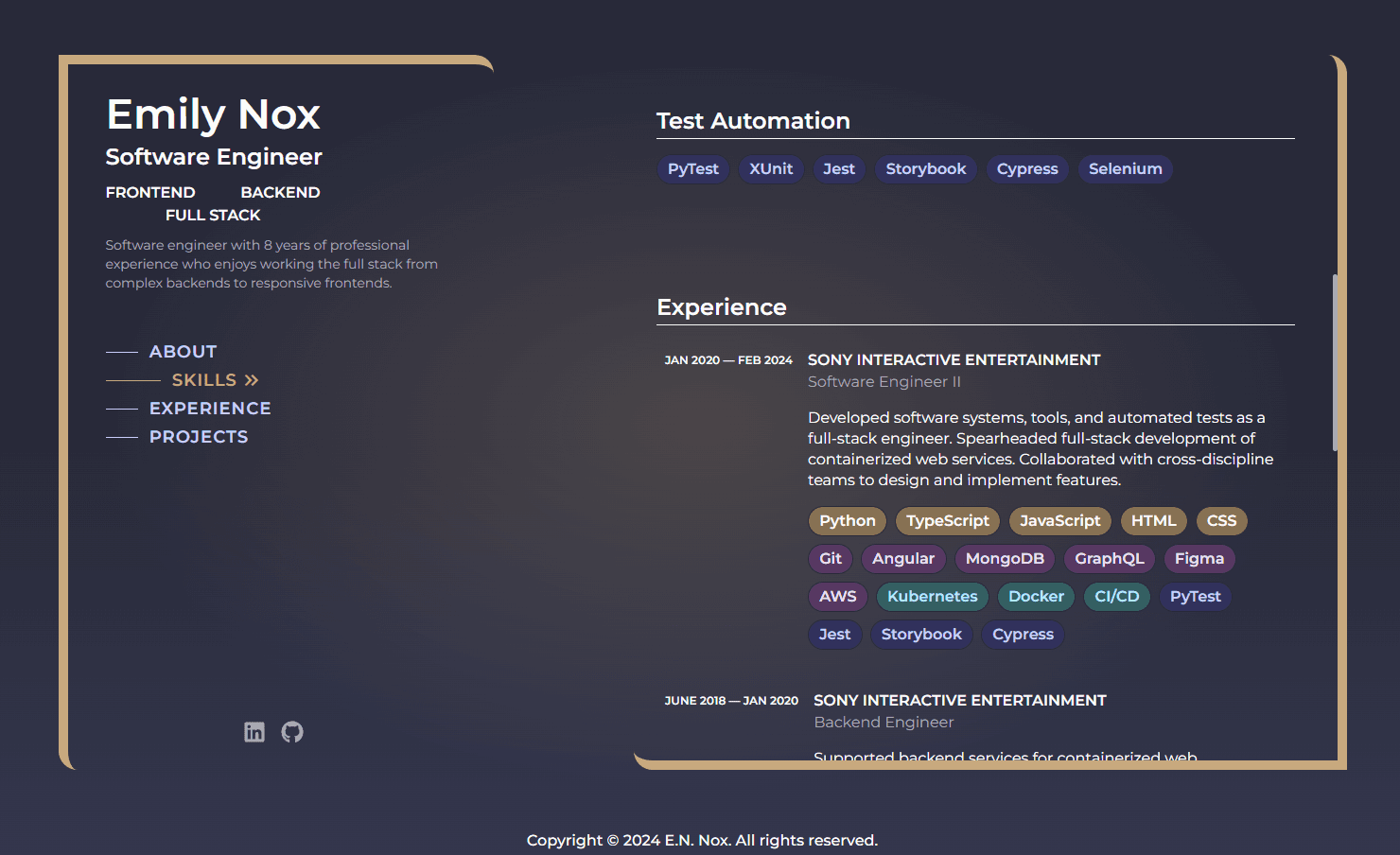The height and width of the screenshot is (855, 1400).
Task: Click the Storybook tag under Test Automation
Action: click(x=925, y=168)
